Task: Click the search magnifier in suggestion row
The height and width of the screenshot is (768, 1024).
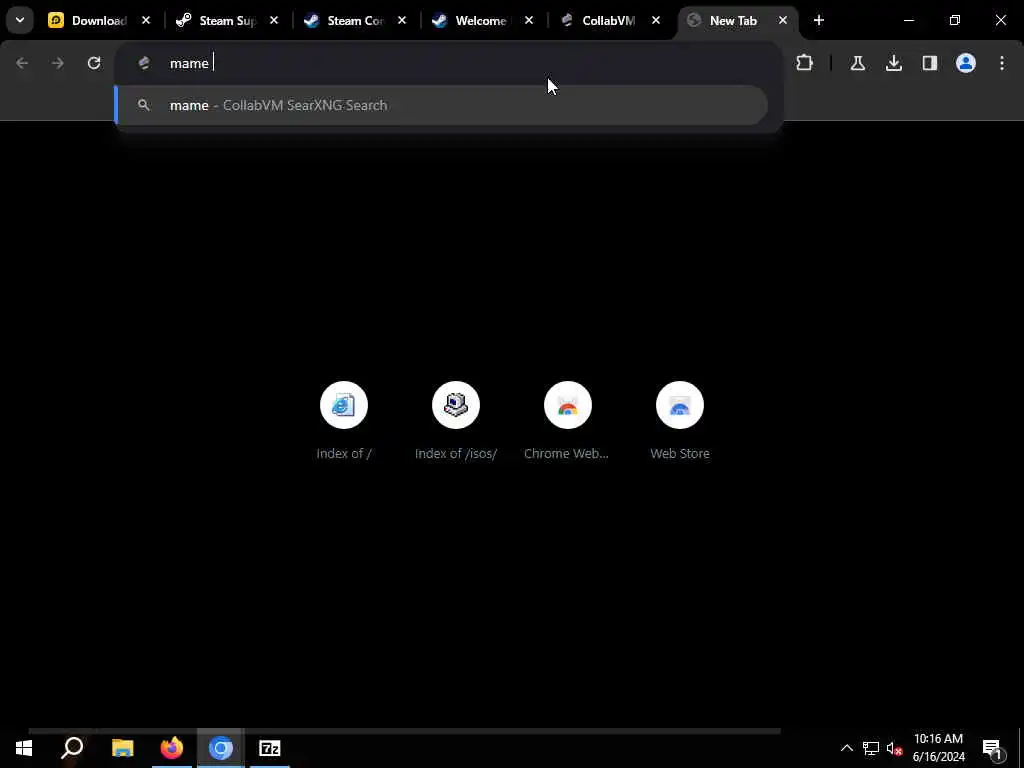Action: coord(144,105)
